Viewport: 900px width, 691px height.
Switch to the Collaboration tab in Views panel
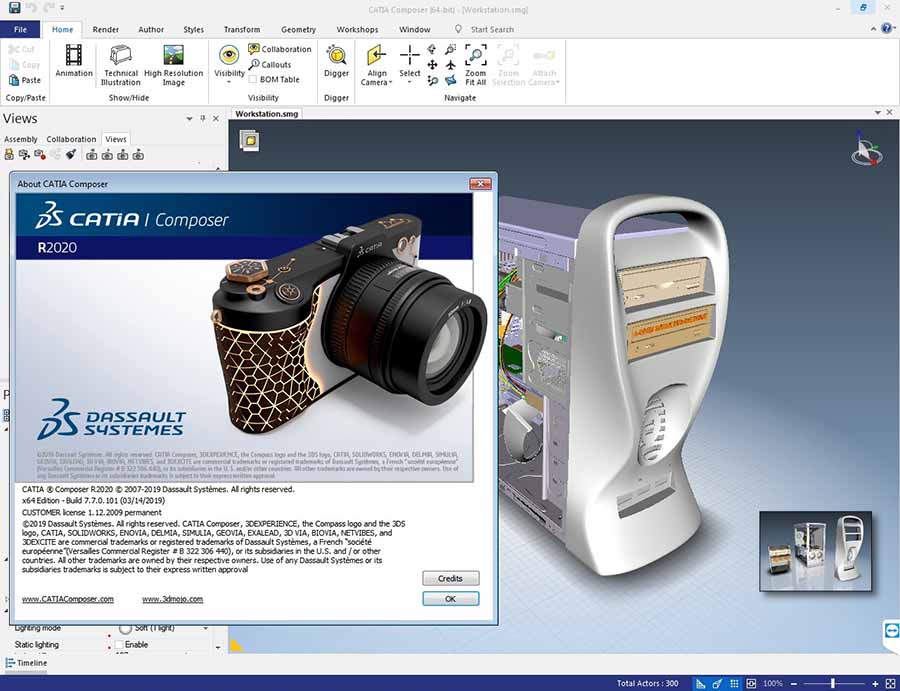tap(71, 139)
